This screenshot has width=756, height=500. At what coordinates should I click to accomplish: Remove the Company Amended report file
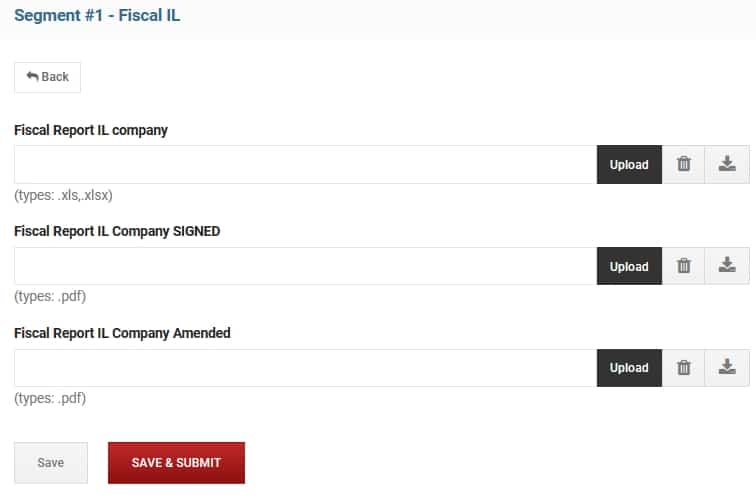click(x=683, y=368)
